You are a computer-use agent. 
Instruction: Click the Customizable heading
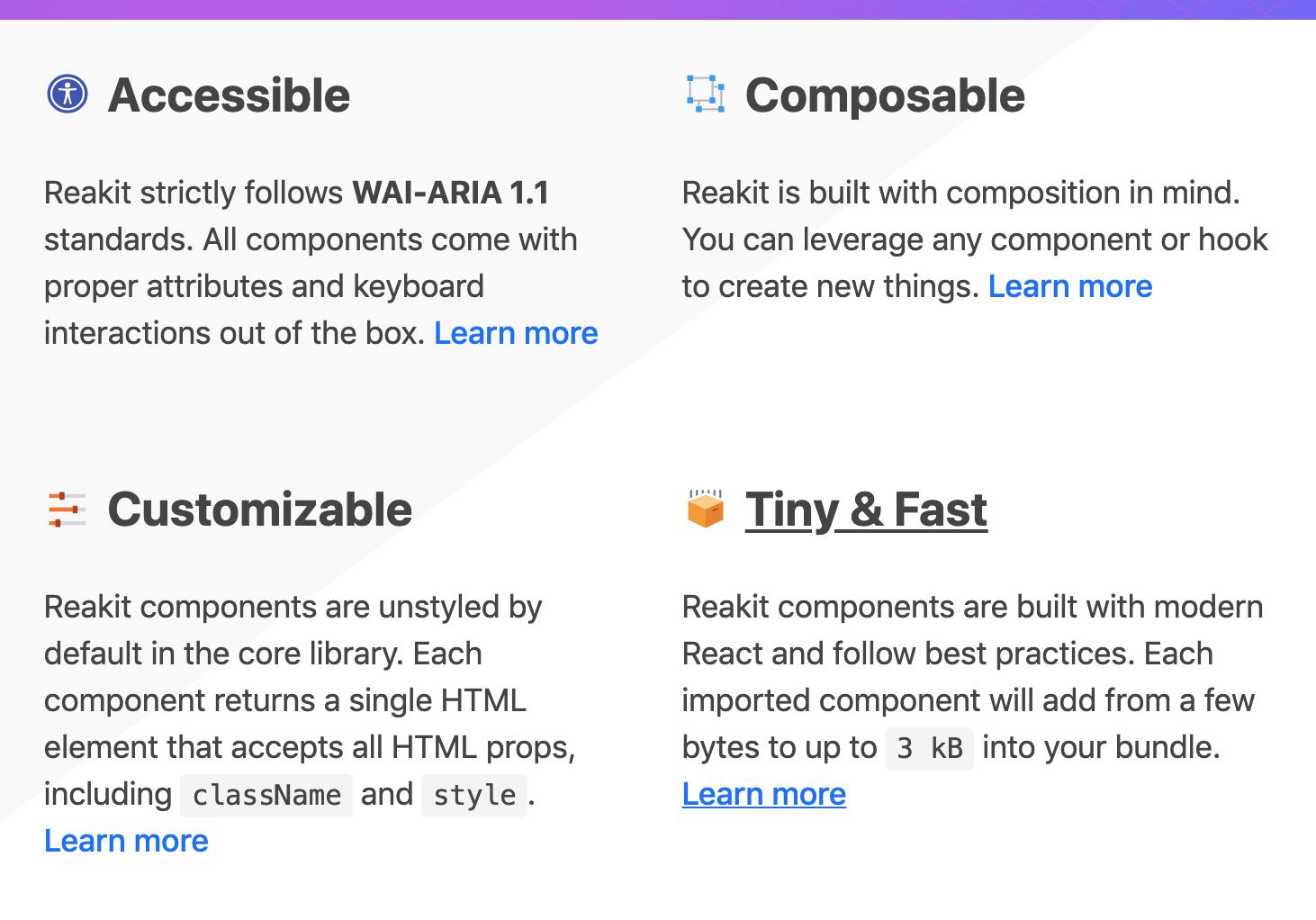pos(260,510)
